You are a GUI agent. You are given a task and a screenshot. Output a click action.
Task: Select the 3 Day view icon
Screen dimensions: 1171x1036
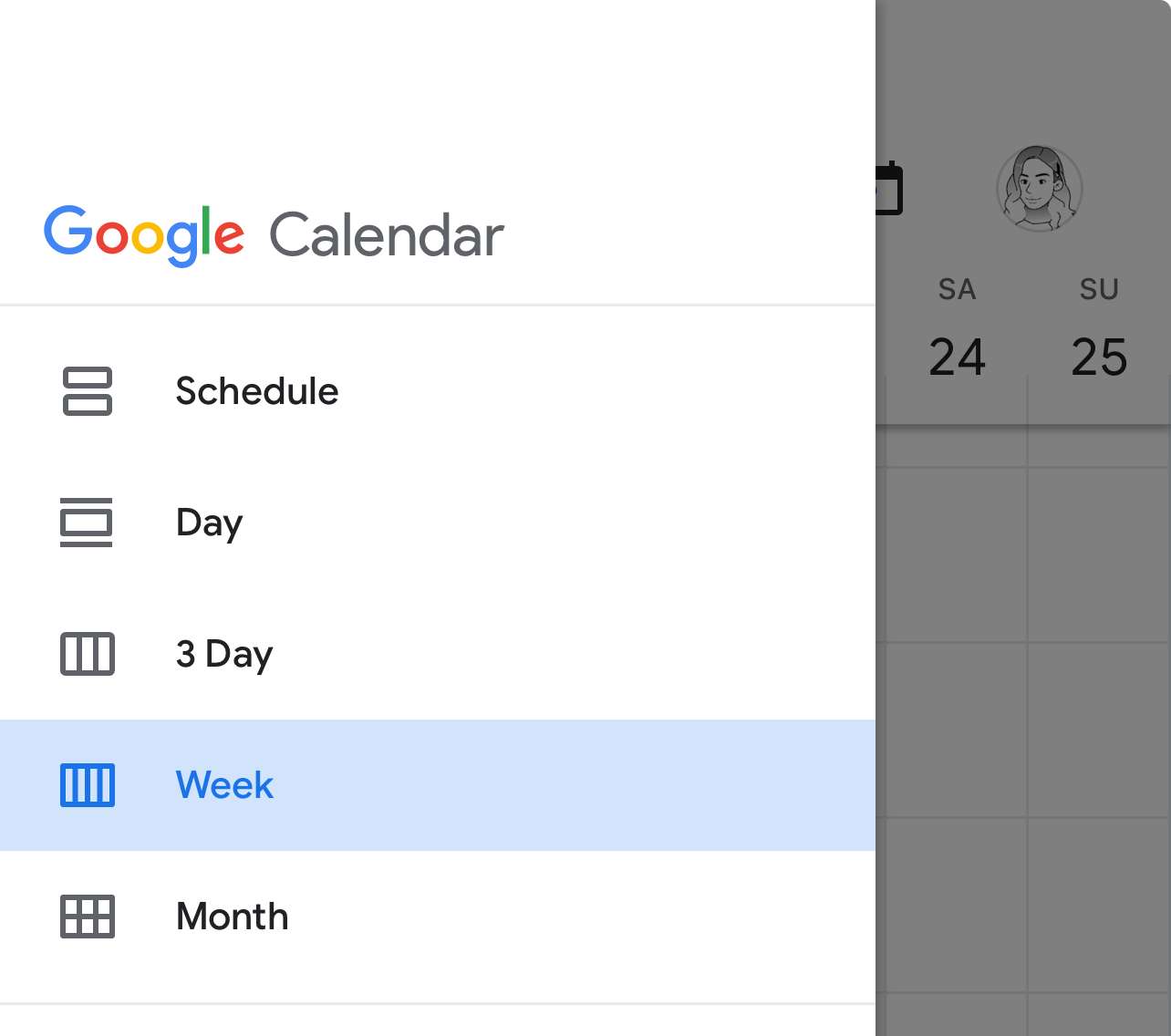[x=88, y=654]
